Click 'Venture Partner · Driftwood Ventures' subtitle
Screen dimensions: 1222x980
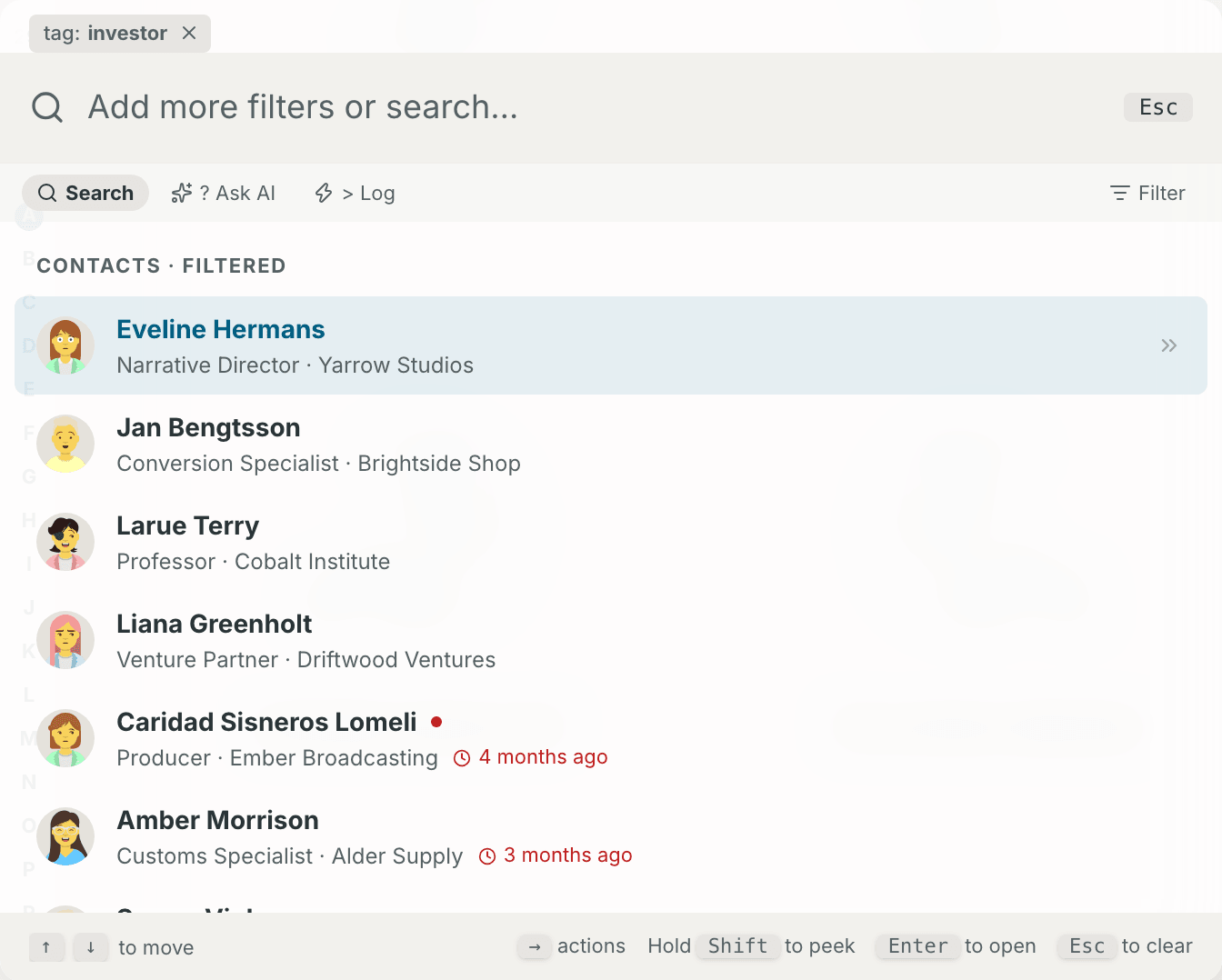306,660
